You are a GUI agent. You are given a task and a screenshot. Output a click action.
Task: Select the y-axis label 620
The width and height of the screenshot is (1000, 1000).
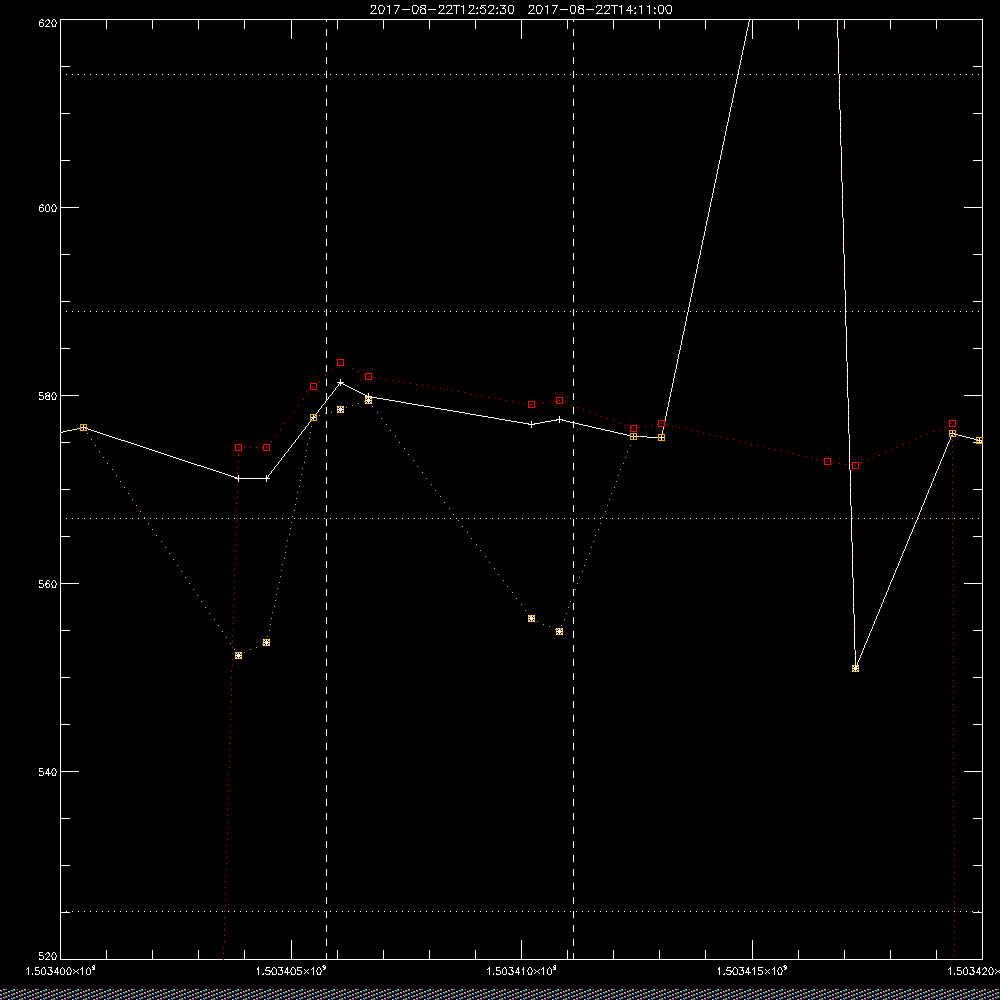48,22
